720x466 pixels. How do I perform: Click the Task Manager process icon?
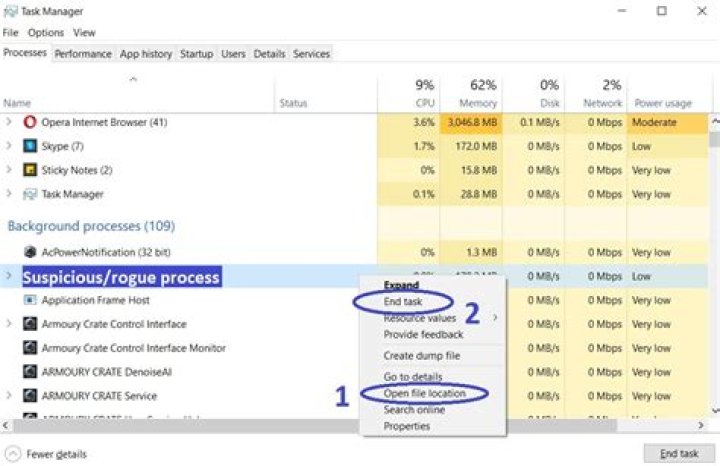click(30, 194)
